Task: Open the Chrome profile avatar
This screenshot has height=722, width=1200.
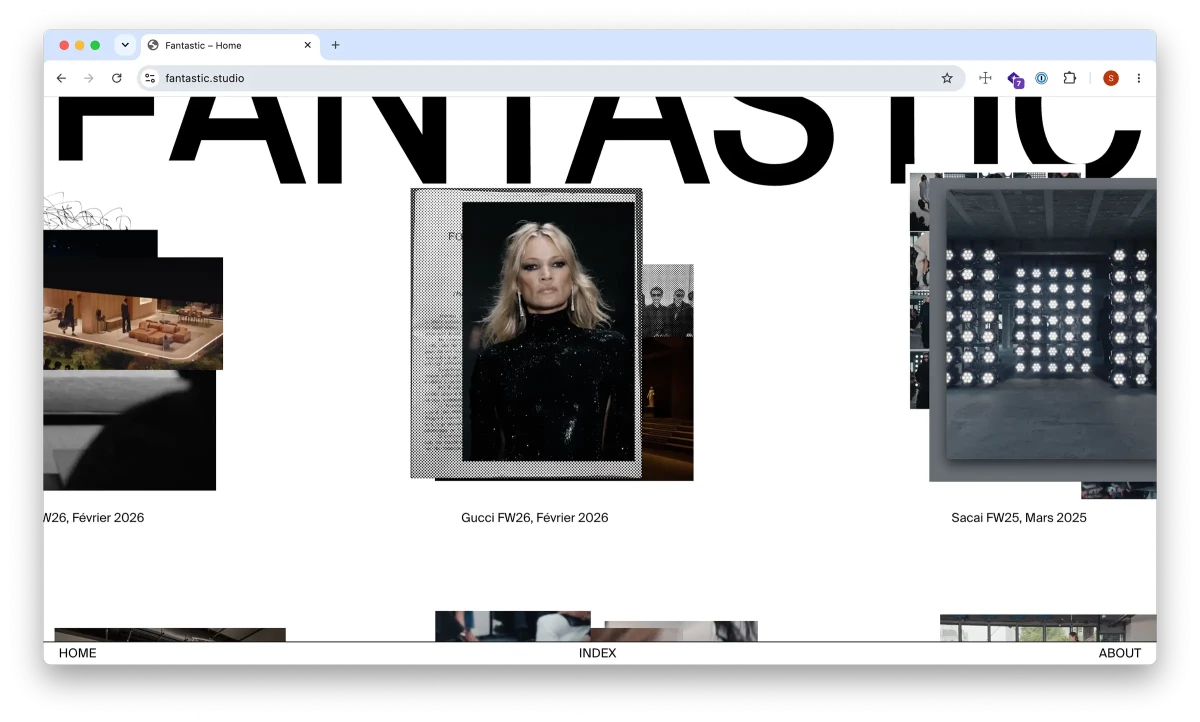Action: click(1111, 78)
